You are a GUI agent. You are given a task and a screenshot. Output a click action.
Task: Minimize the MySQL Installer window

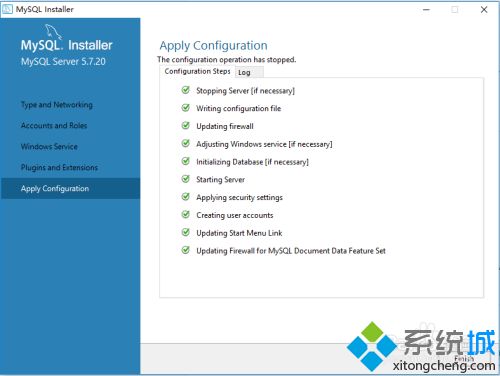coord(426,9)
